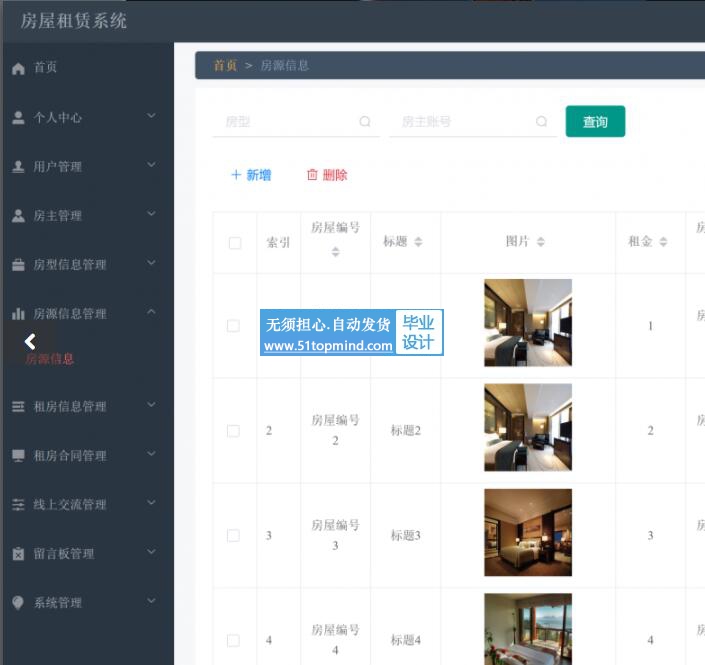Expand the 租房信息管理 menu chevron
Screen dimensions: 705x665
point(152,405)
